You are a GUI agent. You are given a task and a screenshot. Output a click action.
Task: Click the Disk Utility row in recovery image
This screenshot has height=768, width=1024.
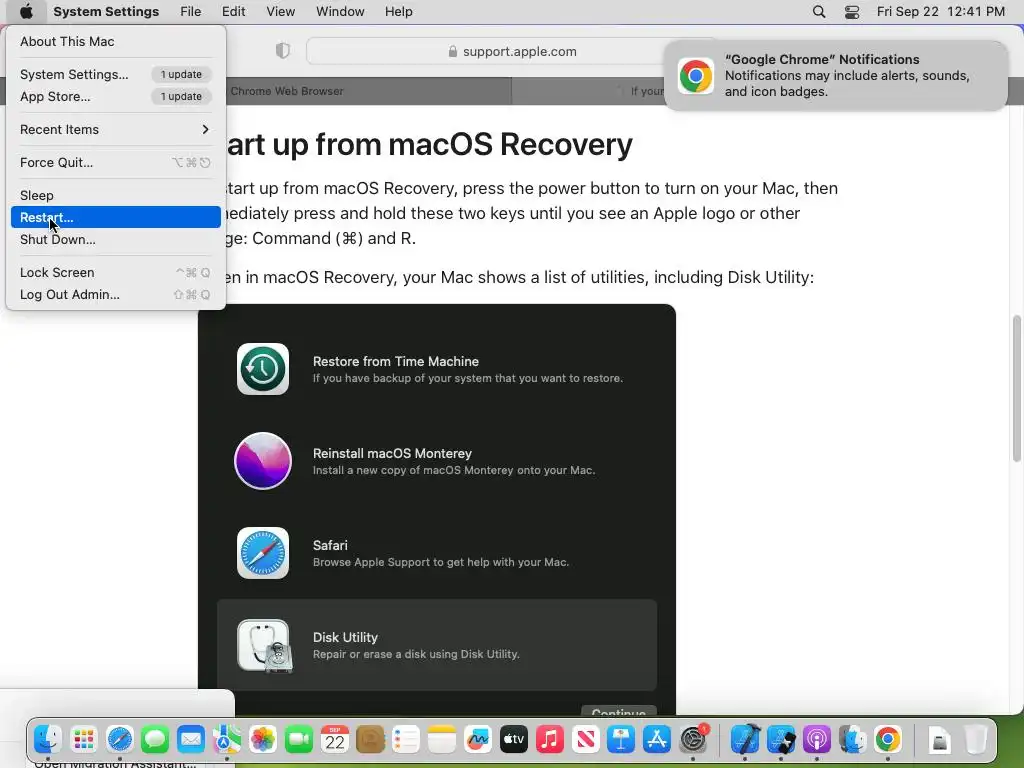(x=437, y=645)
